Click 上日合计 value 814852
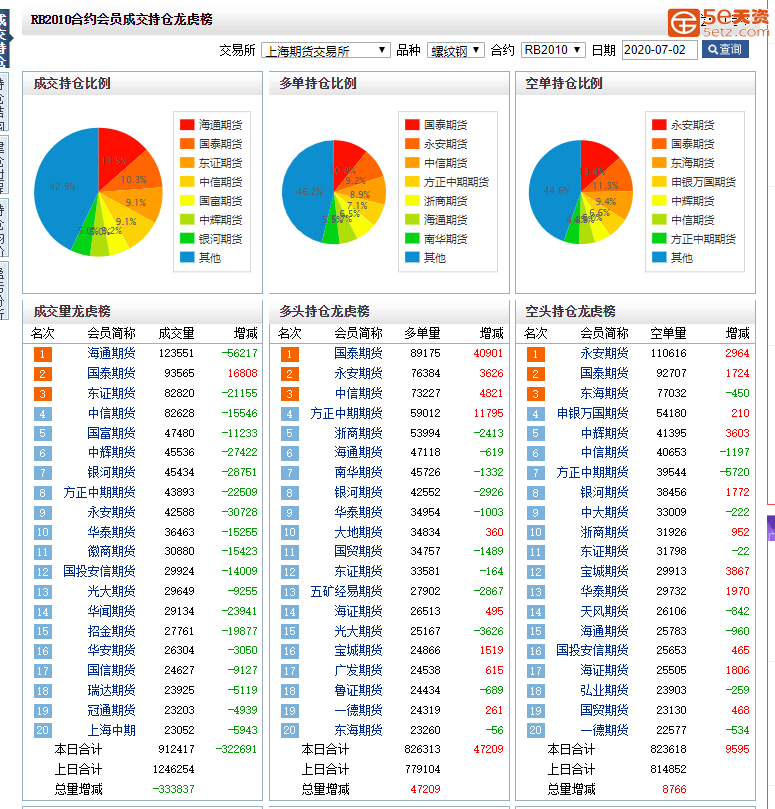Image resolution: width=775 pixels, height=809 pixels. pos(669,770)
